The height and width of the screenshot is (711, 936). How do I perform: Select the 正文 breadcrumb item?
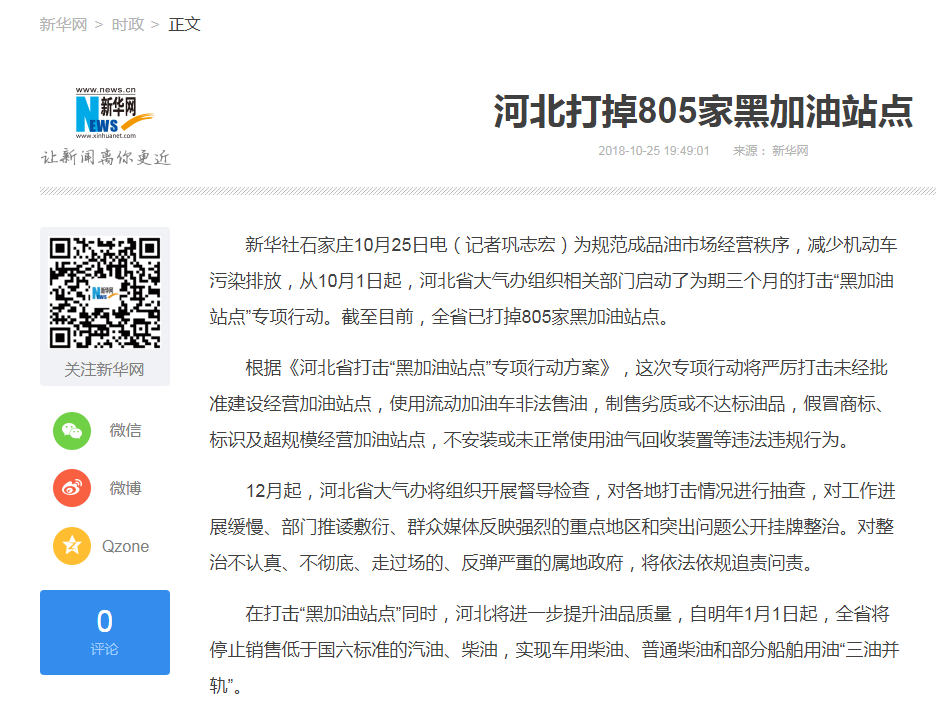click(x=185, y=24)
